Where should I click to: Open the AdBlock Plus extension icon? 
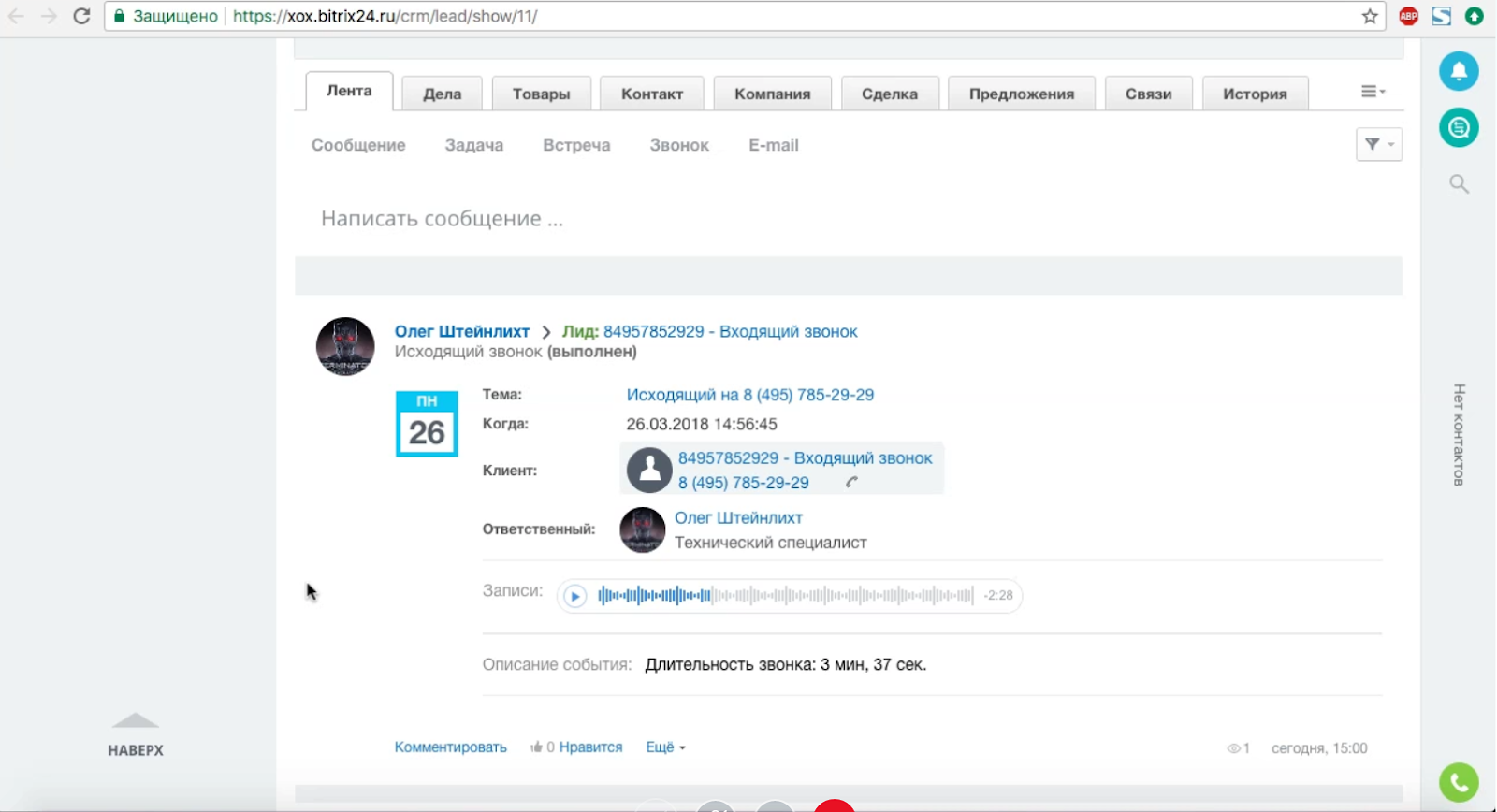(x=1408, y=16)
